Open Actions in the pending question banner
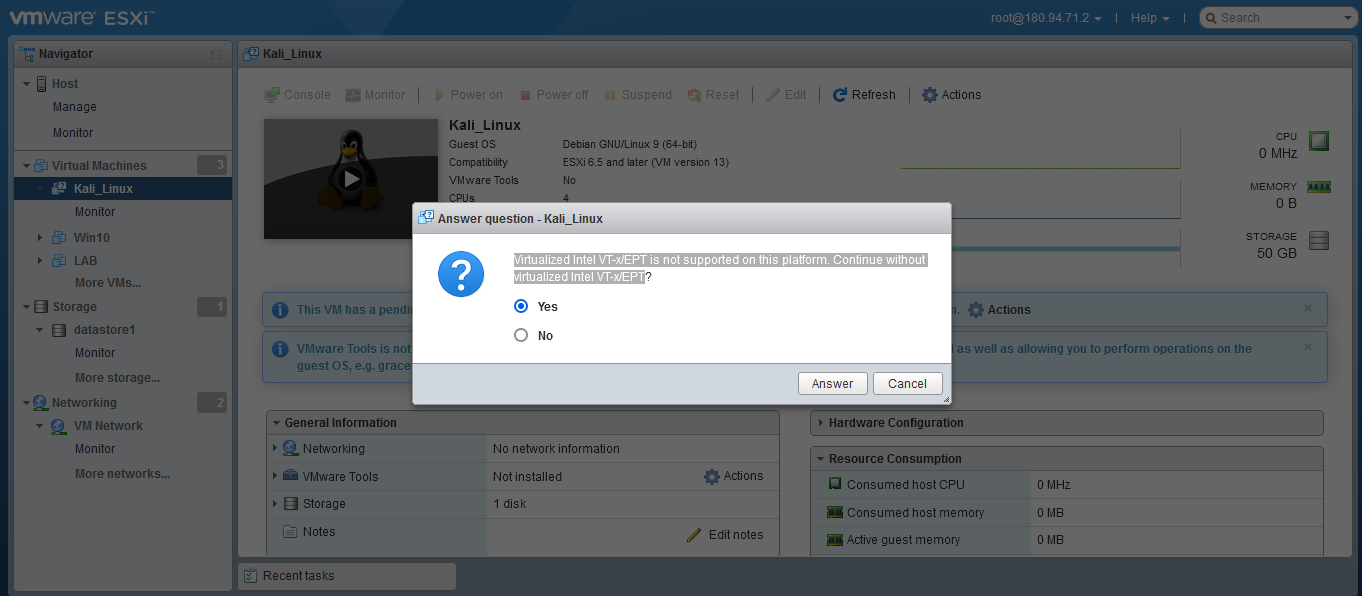Screen dimensions: 1362x596 (999, 310)
